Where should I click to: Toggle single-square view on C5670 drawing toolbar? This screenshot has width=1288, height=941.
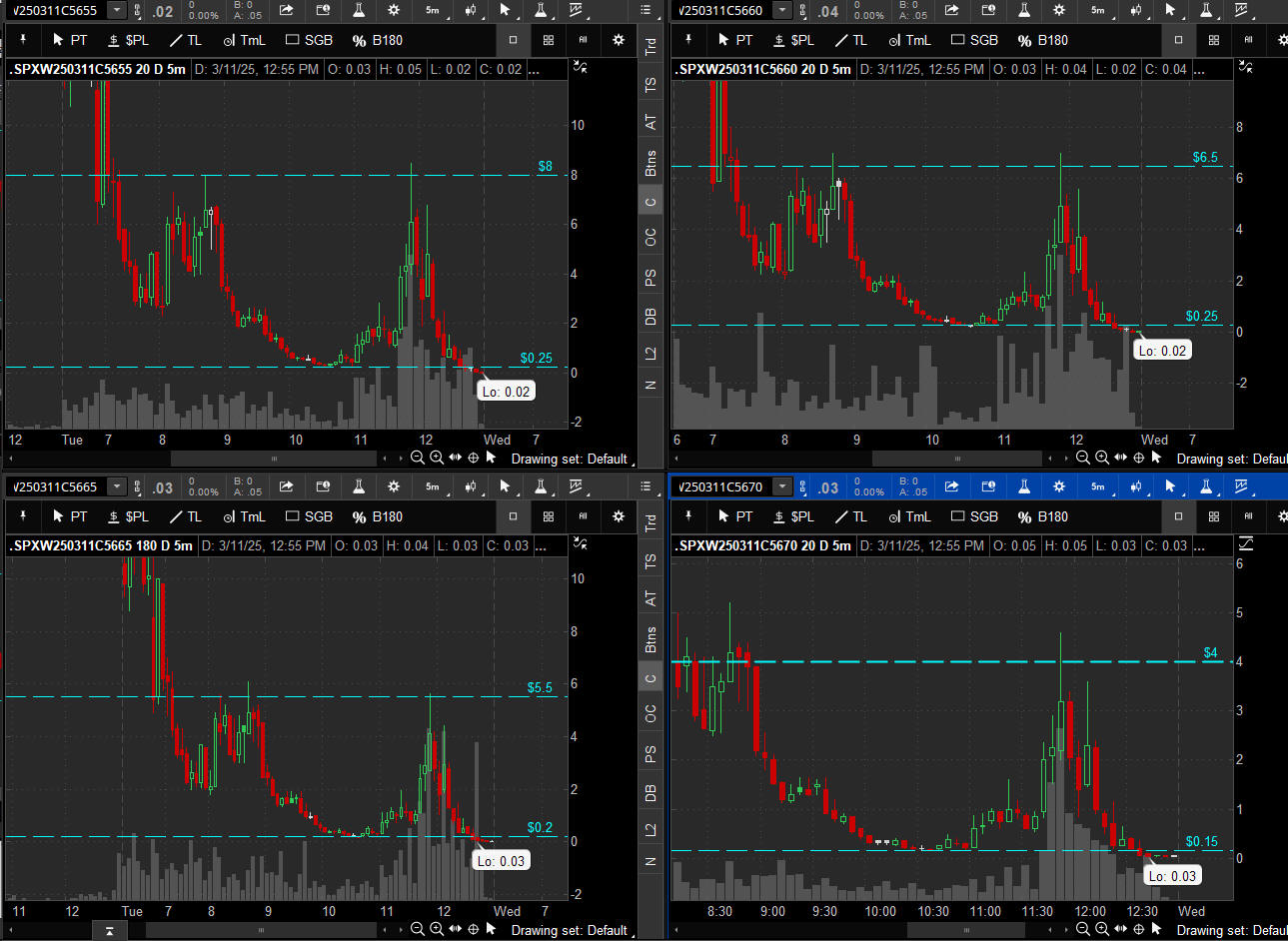(1178, 516)
